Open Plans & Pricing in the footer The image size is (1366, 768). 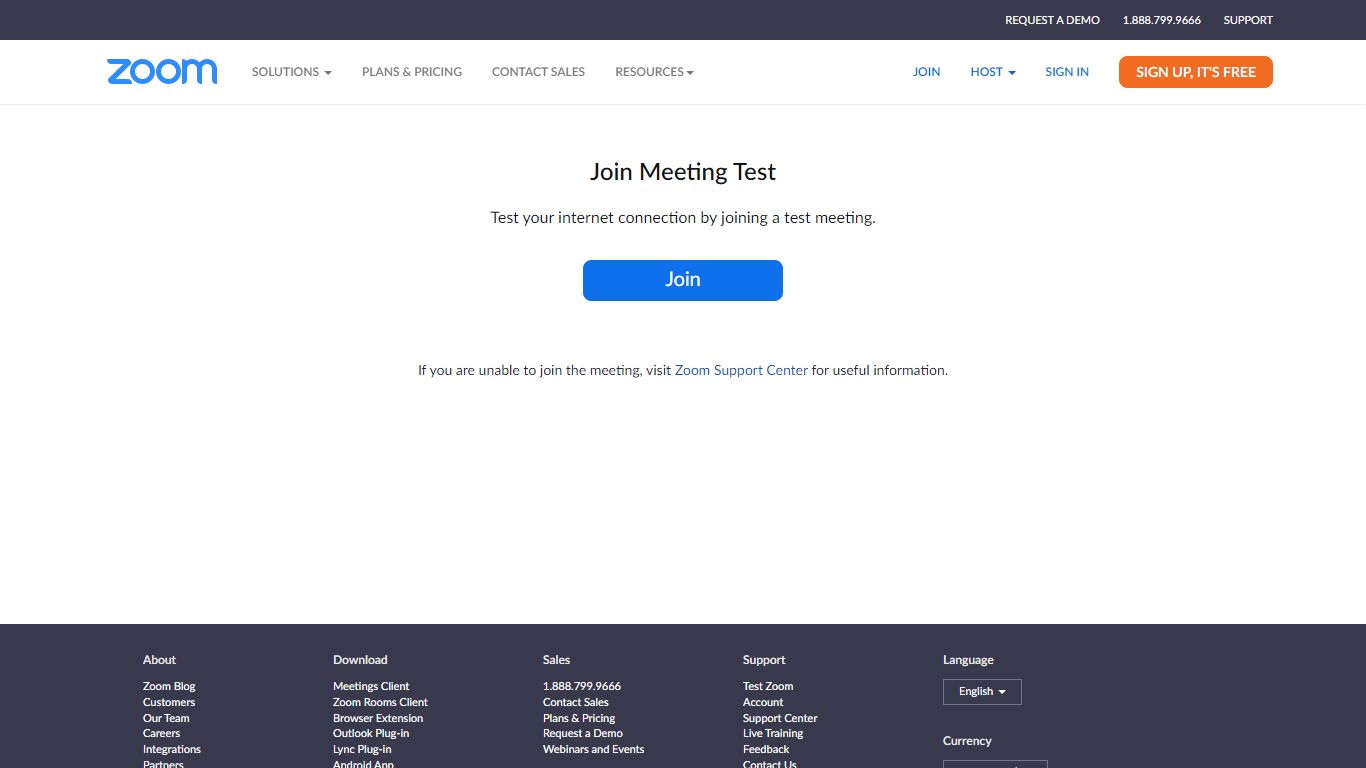[x=579, y=718]
